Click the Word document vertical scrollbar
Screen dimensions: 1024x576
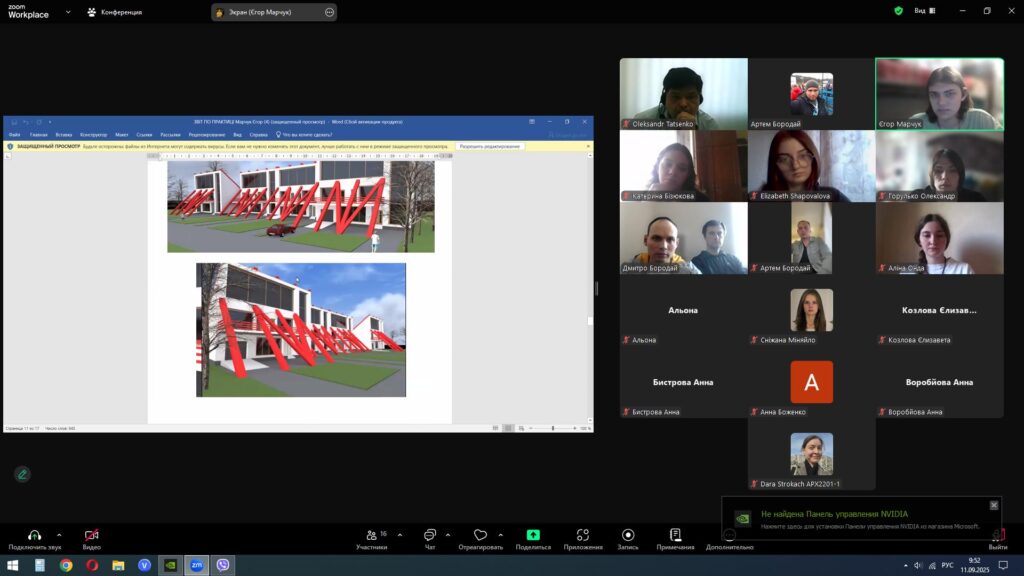point(590,289)
